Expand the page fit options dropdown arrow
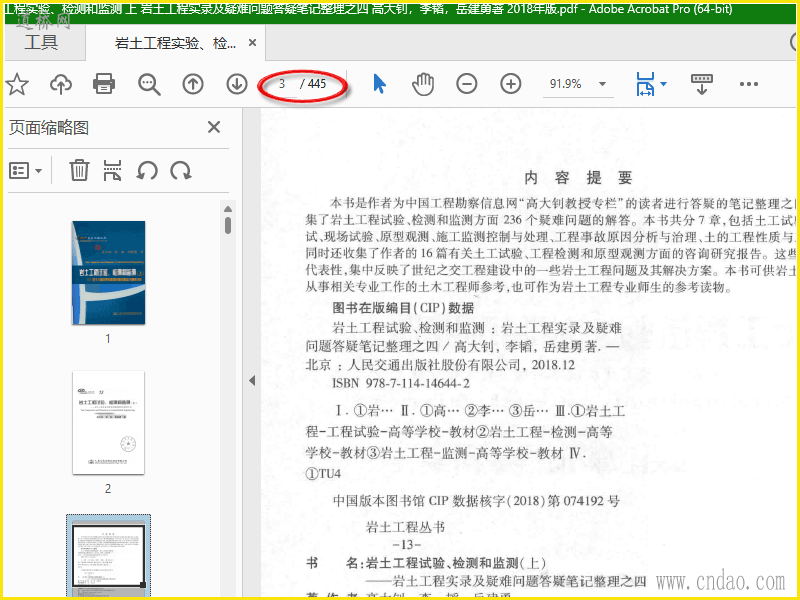This screenshot has width=800, height=600. click(664, 84)
